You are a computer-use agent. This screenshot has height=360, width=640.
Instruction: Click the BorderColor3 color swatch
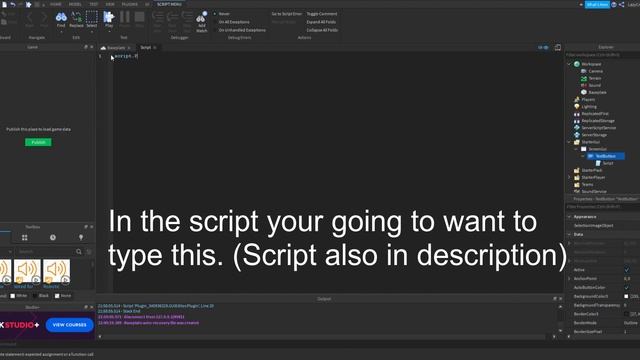point(626,314)
